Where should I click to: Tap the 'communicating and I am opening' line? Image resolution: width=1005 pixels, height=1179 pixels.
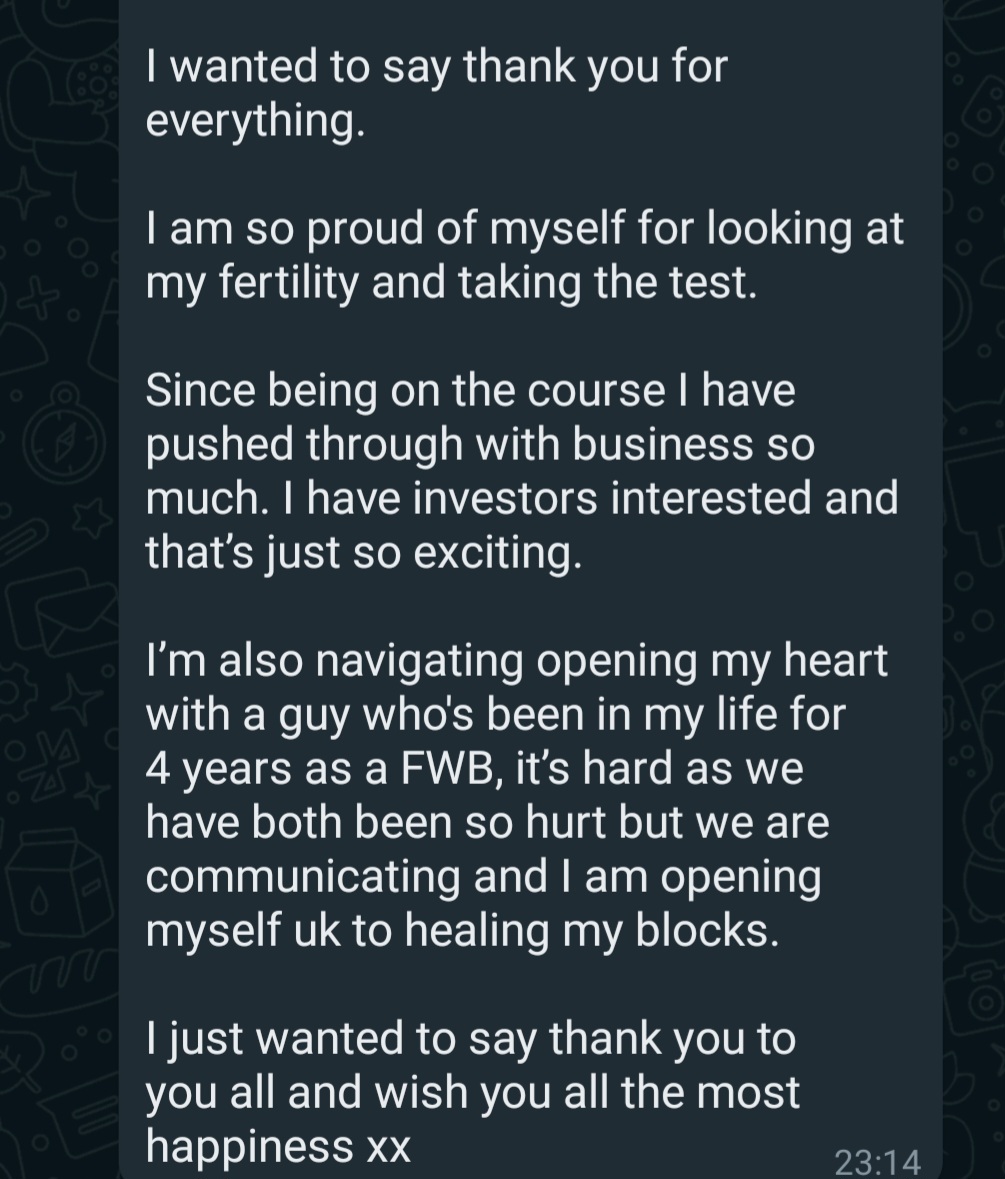pos(483,877)
